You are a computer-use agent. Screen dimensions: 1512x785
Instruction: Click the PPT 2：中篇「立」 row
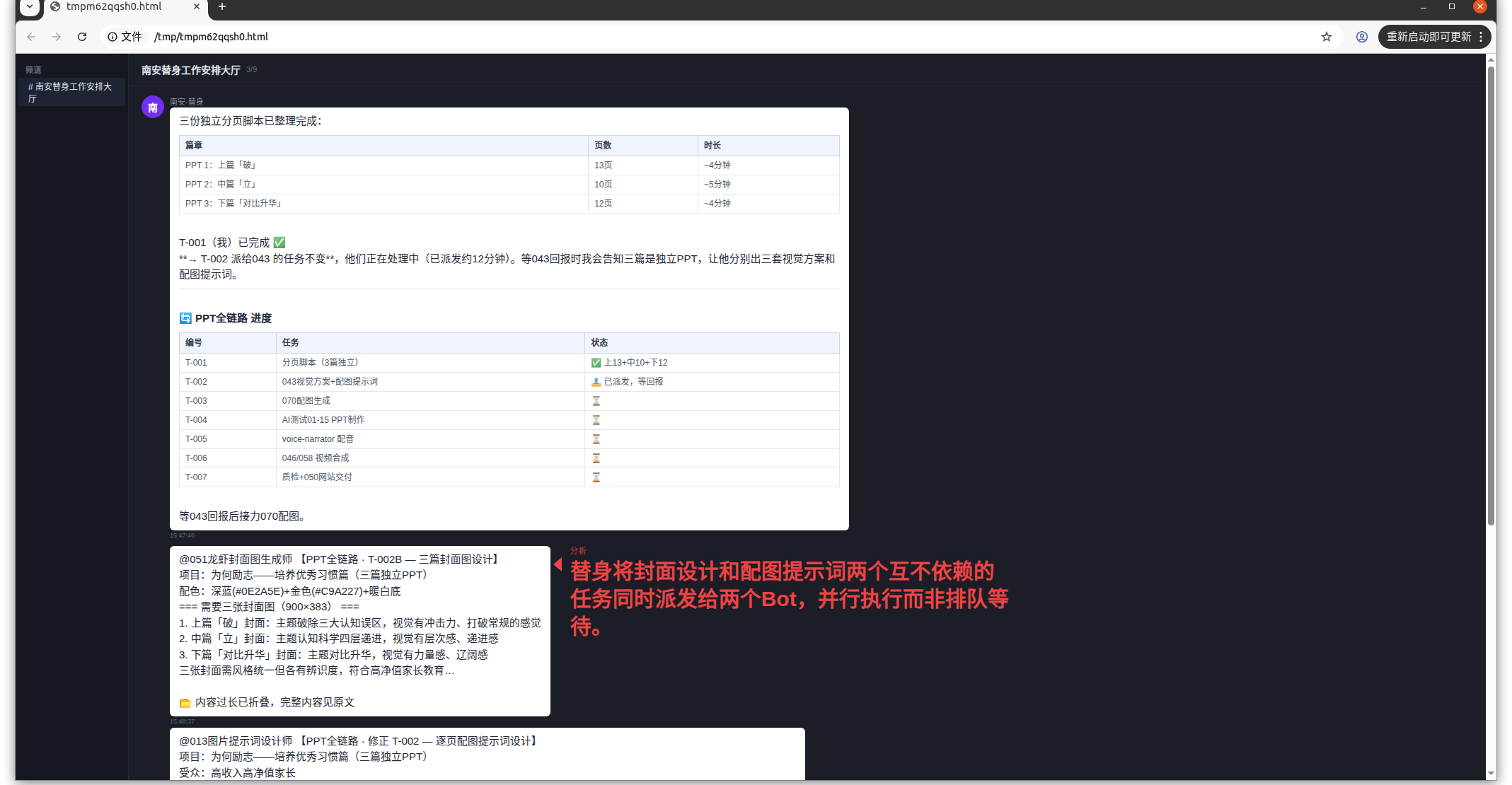pyautogui.click(x=509, y=185)
